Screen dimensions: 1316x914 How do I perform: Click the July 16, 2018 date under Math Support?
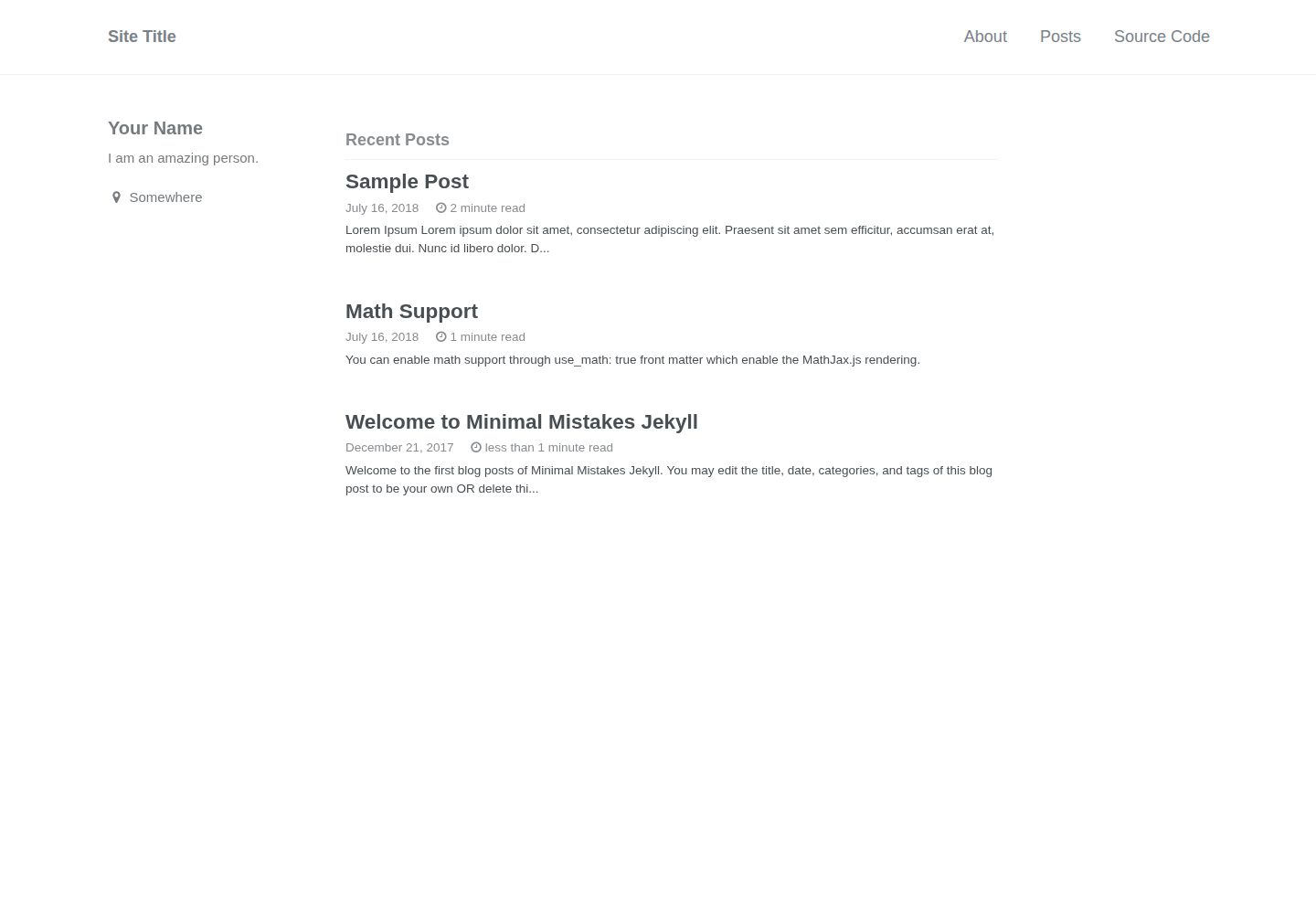[x=382, y=337]
